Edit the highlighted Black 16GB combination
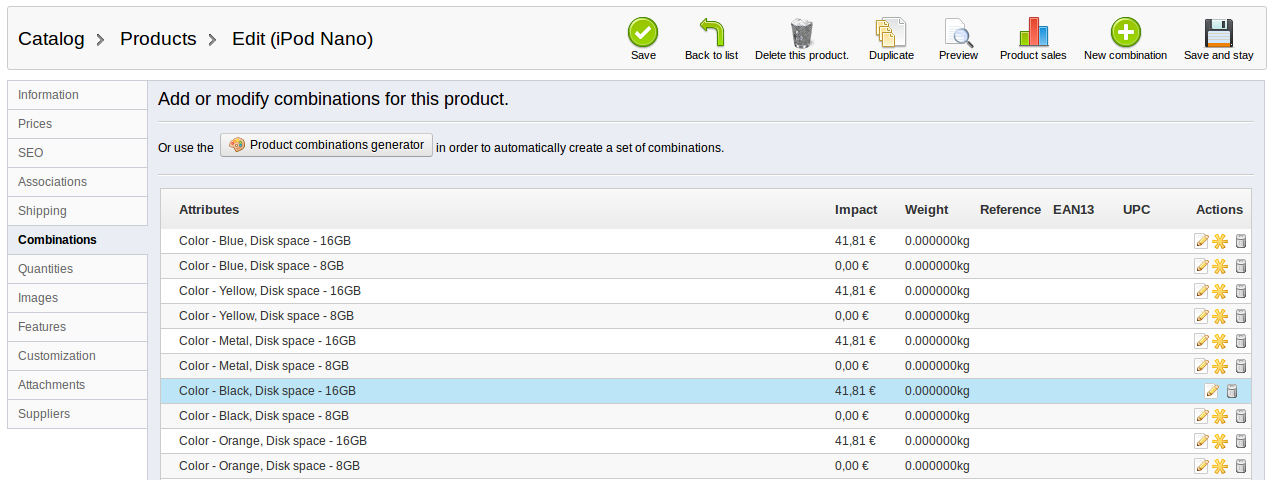Viewport: 1273px width, 480px height. coord(1212,391)
